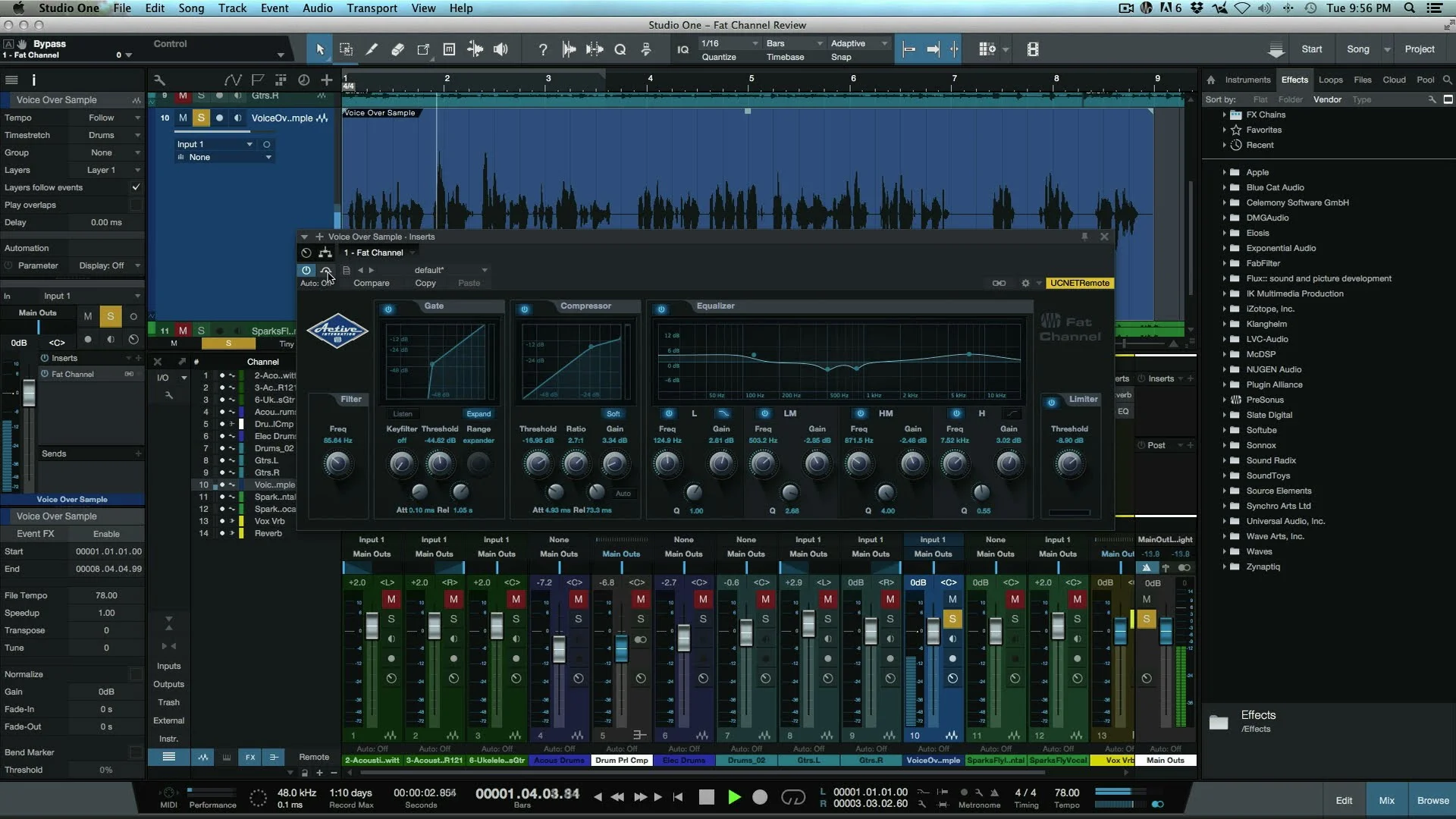Click the Soft knee button in Compressor

pyautogui.click(x=613, y=414)
